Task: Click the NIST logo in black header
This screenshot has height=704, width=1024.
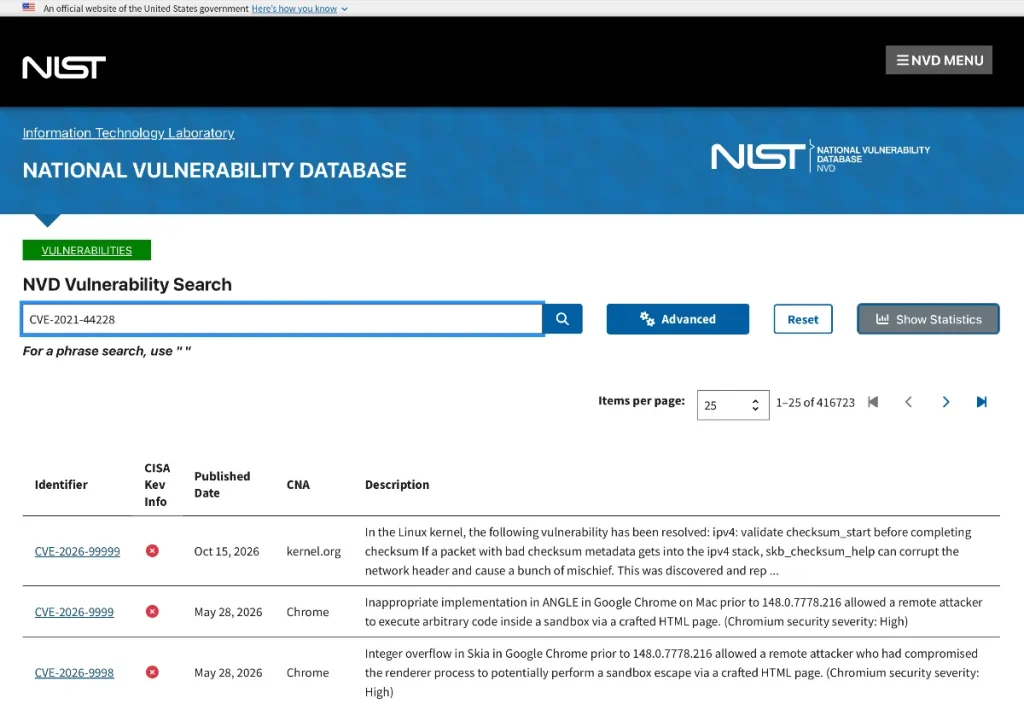Action: point(64,67)
